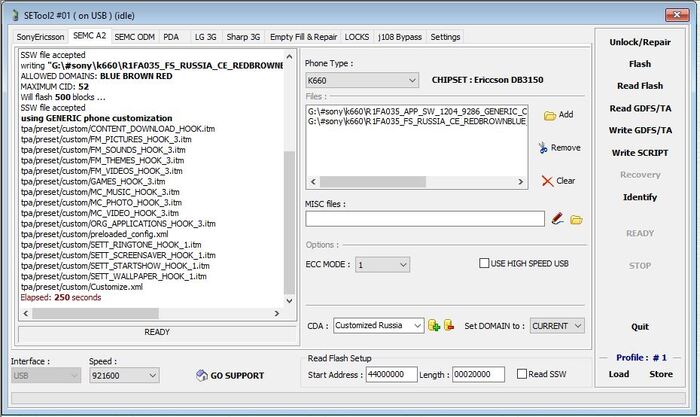Viewport: 700px width, 417px height.
Task: Open the Empty Fill & Repair tab
Action: (x=303, y=37)
